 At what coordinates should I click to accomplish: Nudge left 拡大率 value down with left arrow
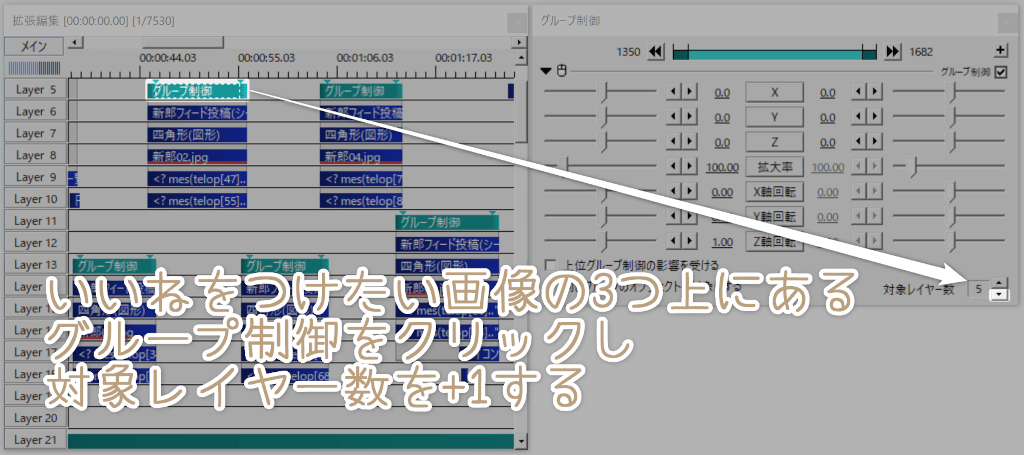coord(673,167)
